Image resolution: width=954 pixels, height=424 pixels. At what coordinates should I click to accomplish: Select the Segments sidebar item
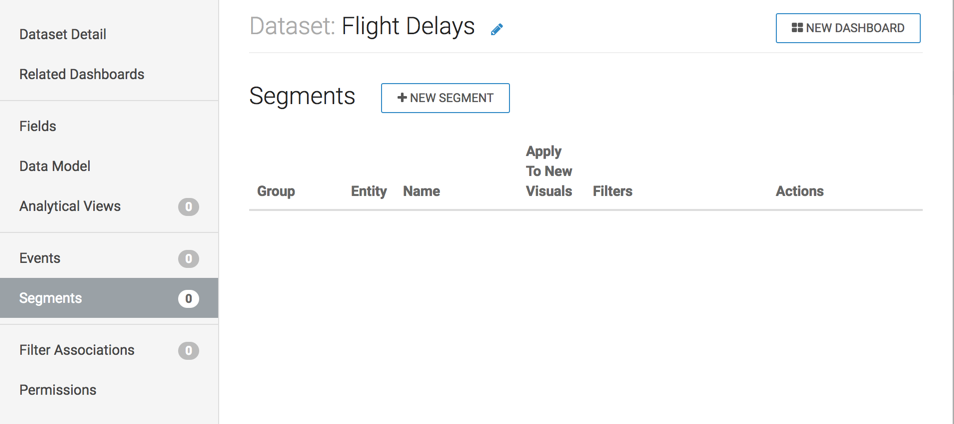coord(51,298)
